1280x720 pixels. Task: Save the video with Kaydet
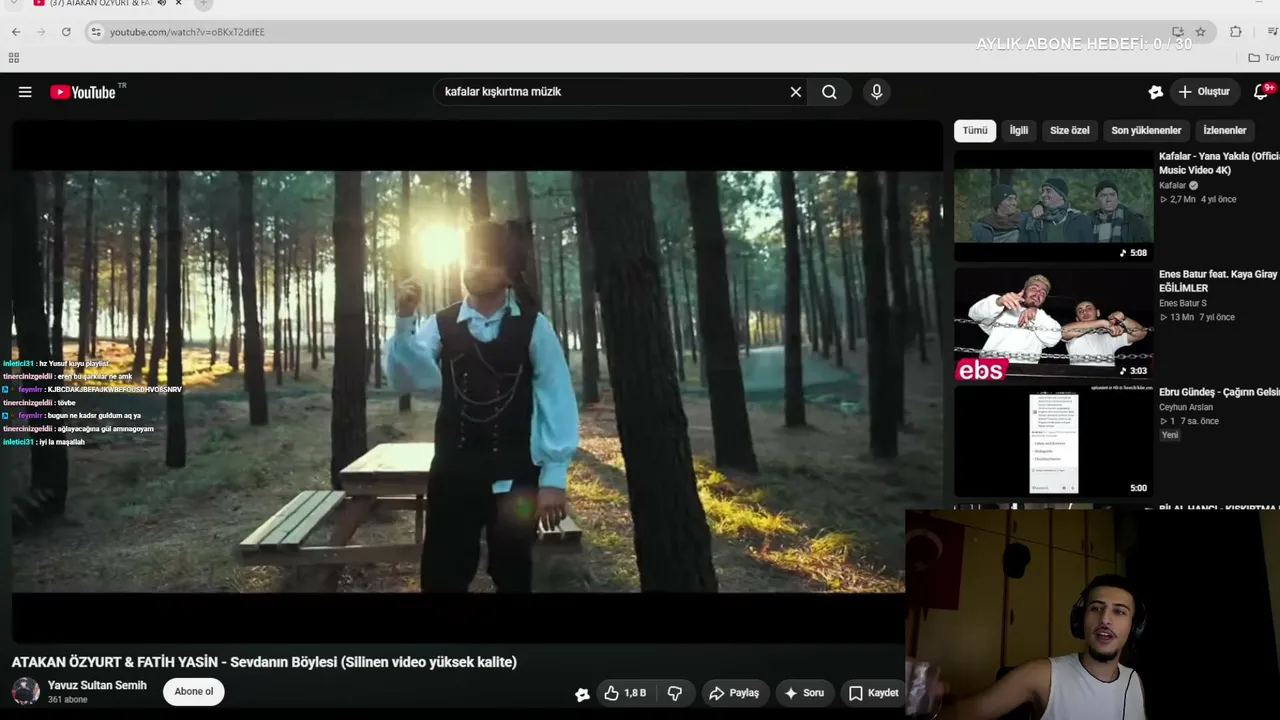[x=873, y=693]
